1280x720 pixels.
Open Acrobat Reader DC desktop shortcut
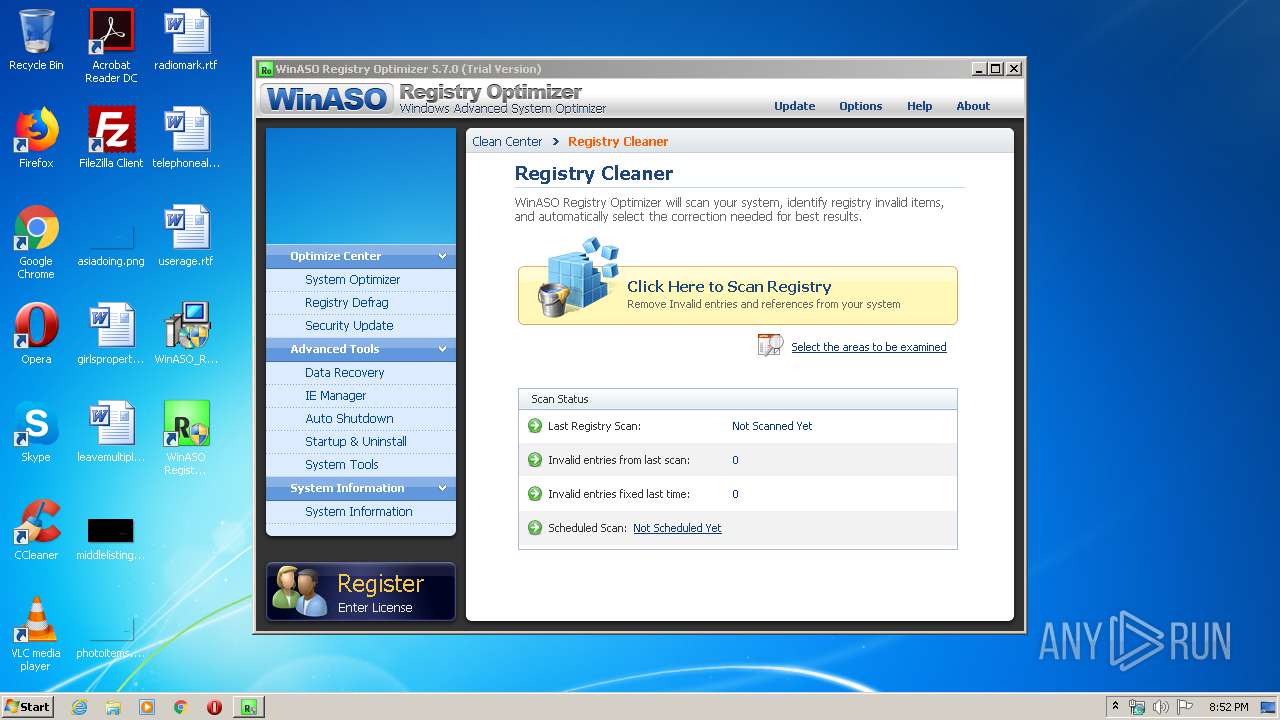pyautogui.click(x=111, y=47)
